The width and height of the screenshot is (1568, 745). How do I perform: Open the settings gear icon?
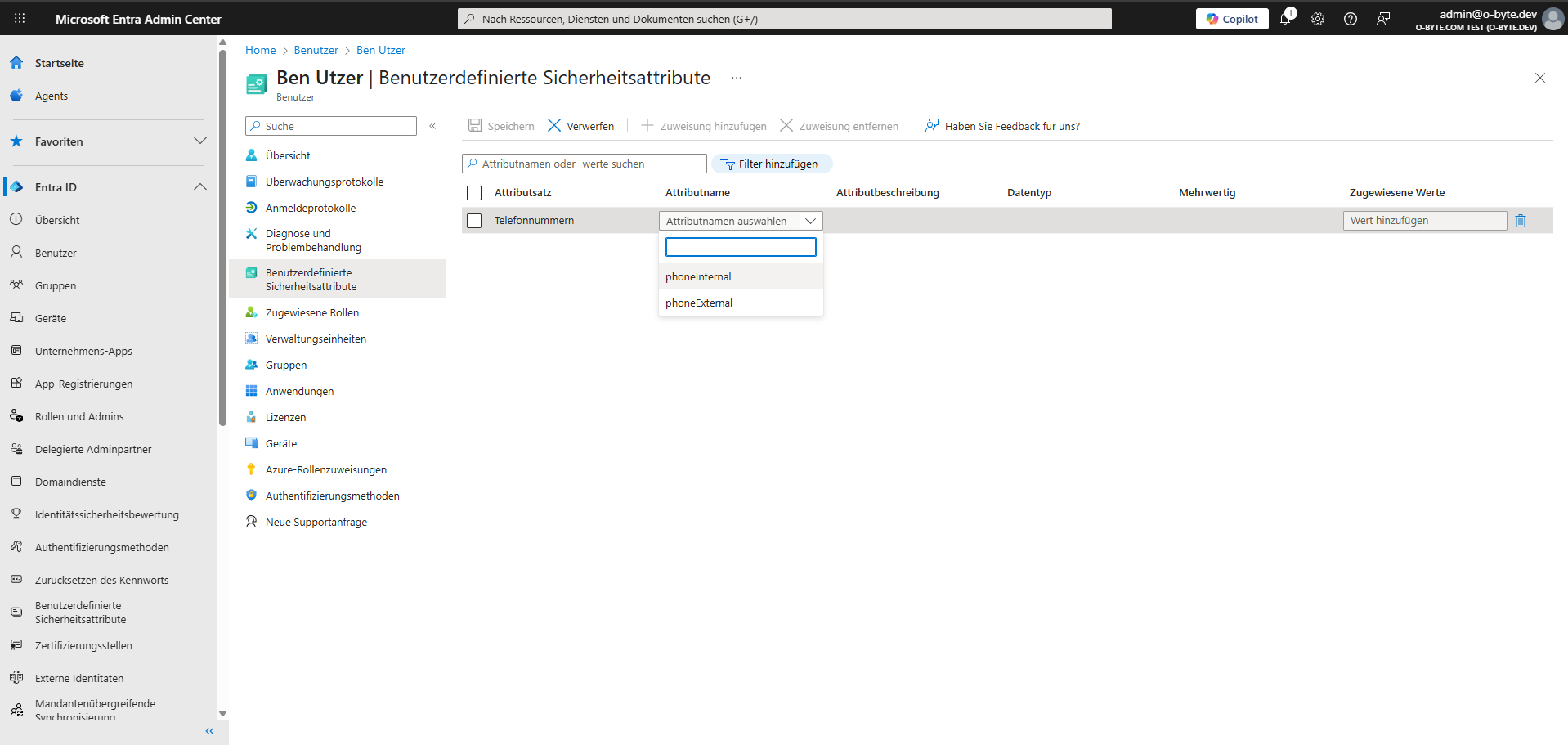pyautogui.click(x=1318, y=19)
